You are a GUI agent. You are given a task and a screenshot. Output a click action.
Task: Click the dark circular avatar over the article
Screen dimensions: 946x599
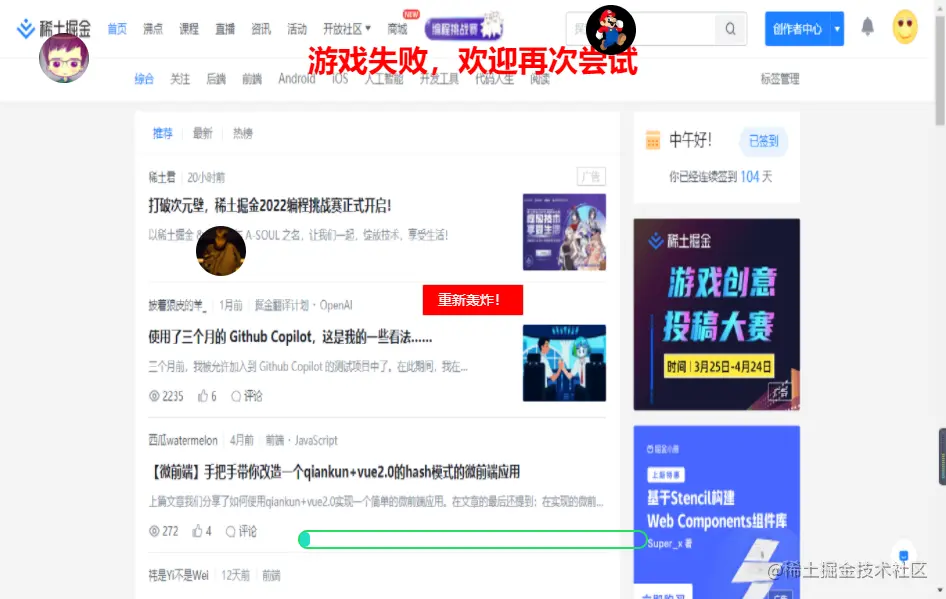[221, 251]
